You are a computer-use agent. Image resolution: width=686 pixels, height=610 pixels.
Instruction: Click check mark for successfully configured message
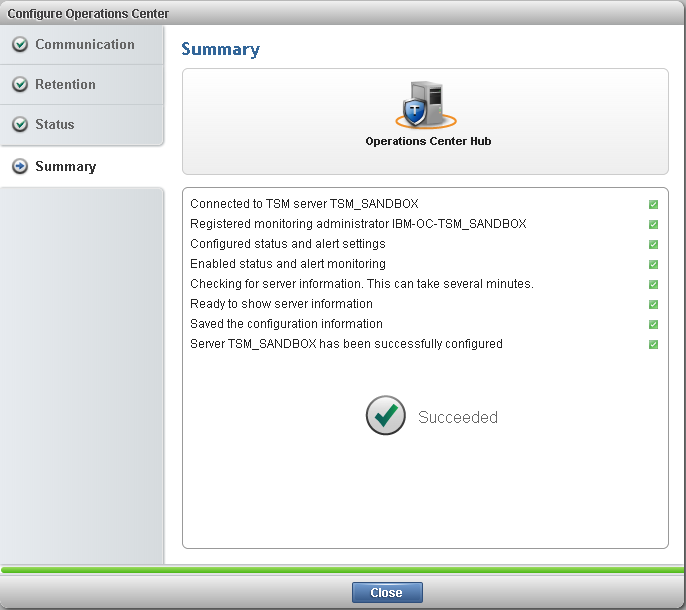[x=653, y=344]
